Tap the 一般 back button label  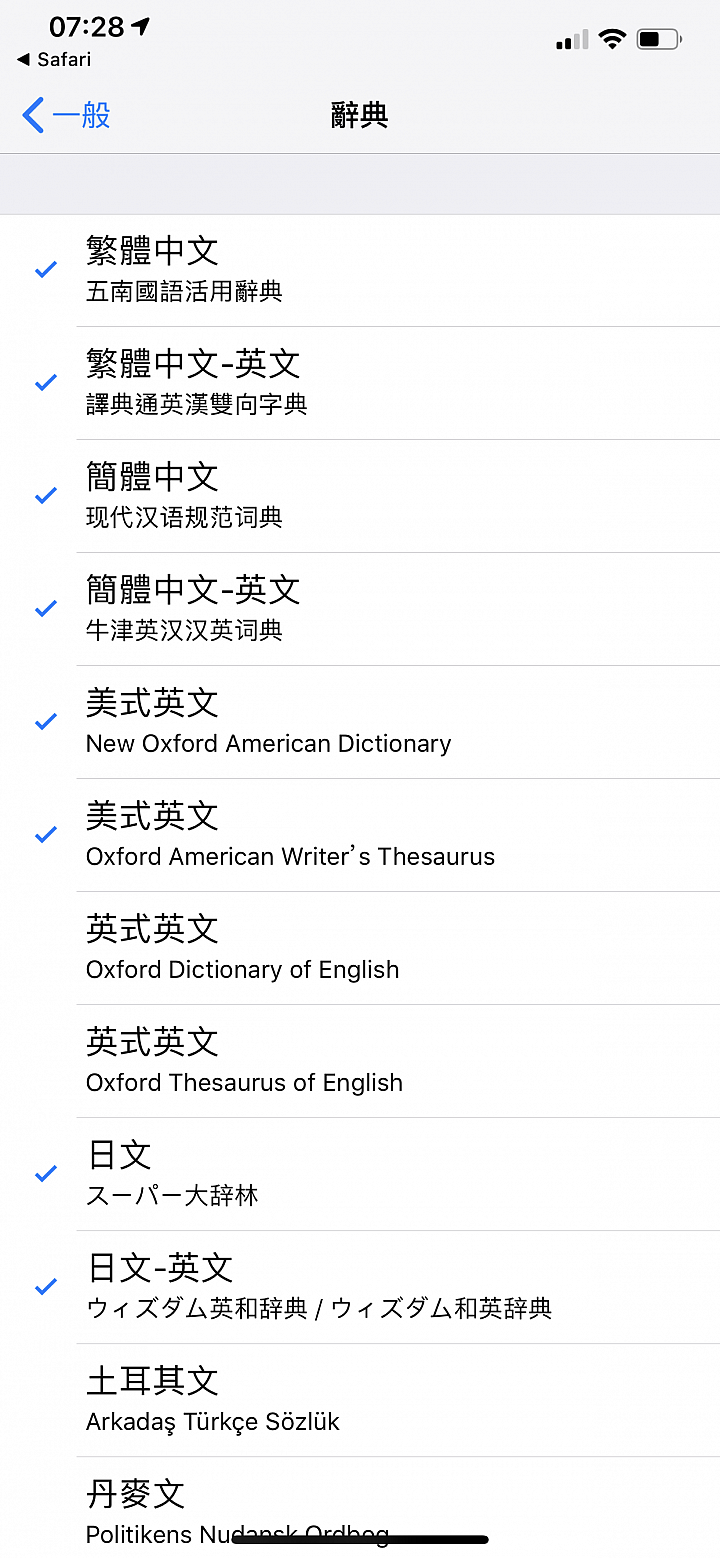tap(81, 115)
